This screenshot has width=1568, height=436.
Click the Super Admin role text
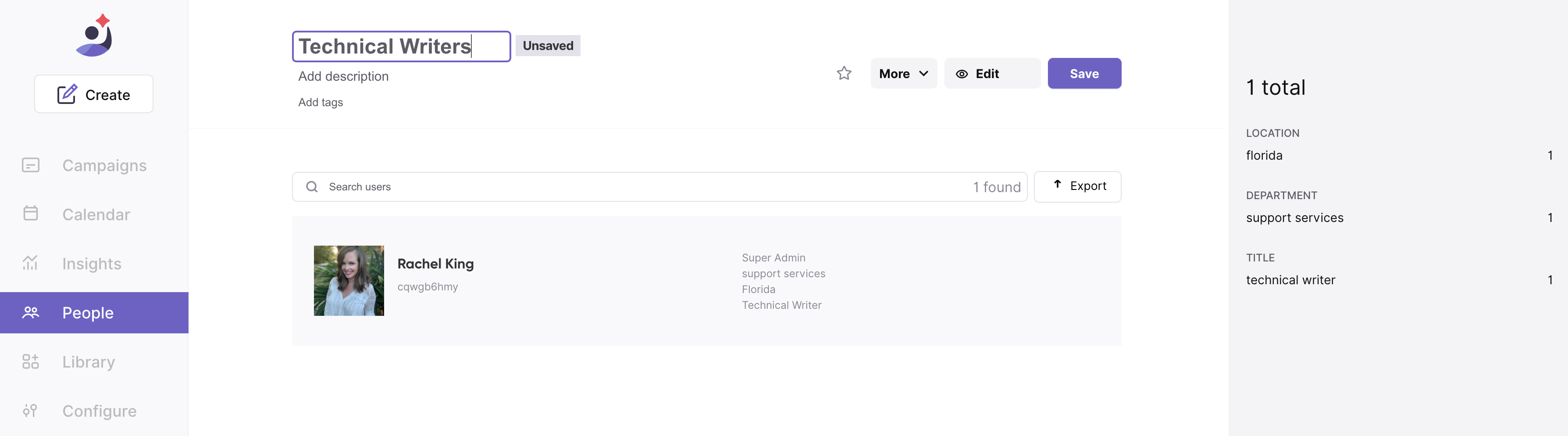pyautogui.click(x=773, y=257)
